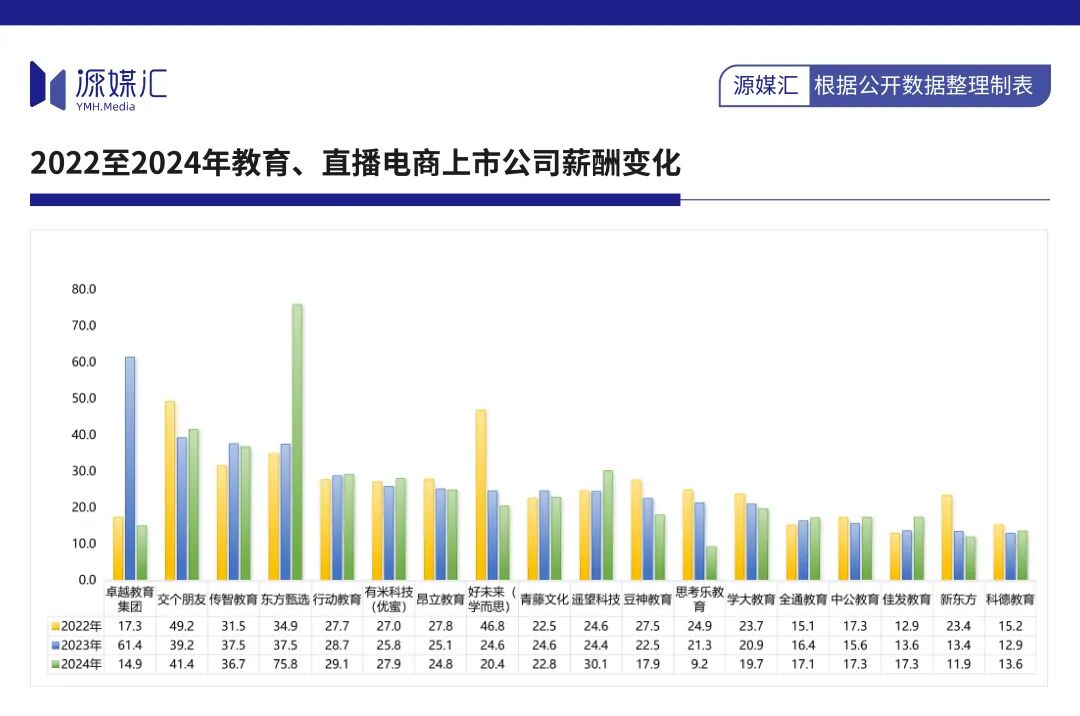Select the 新东方 category label
The height and width of the screenshot is (716, 1080).
pos(958,600)
